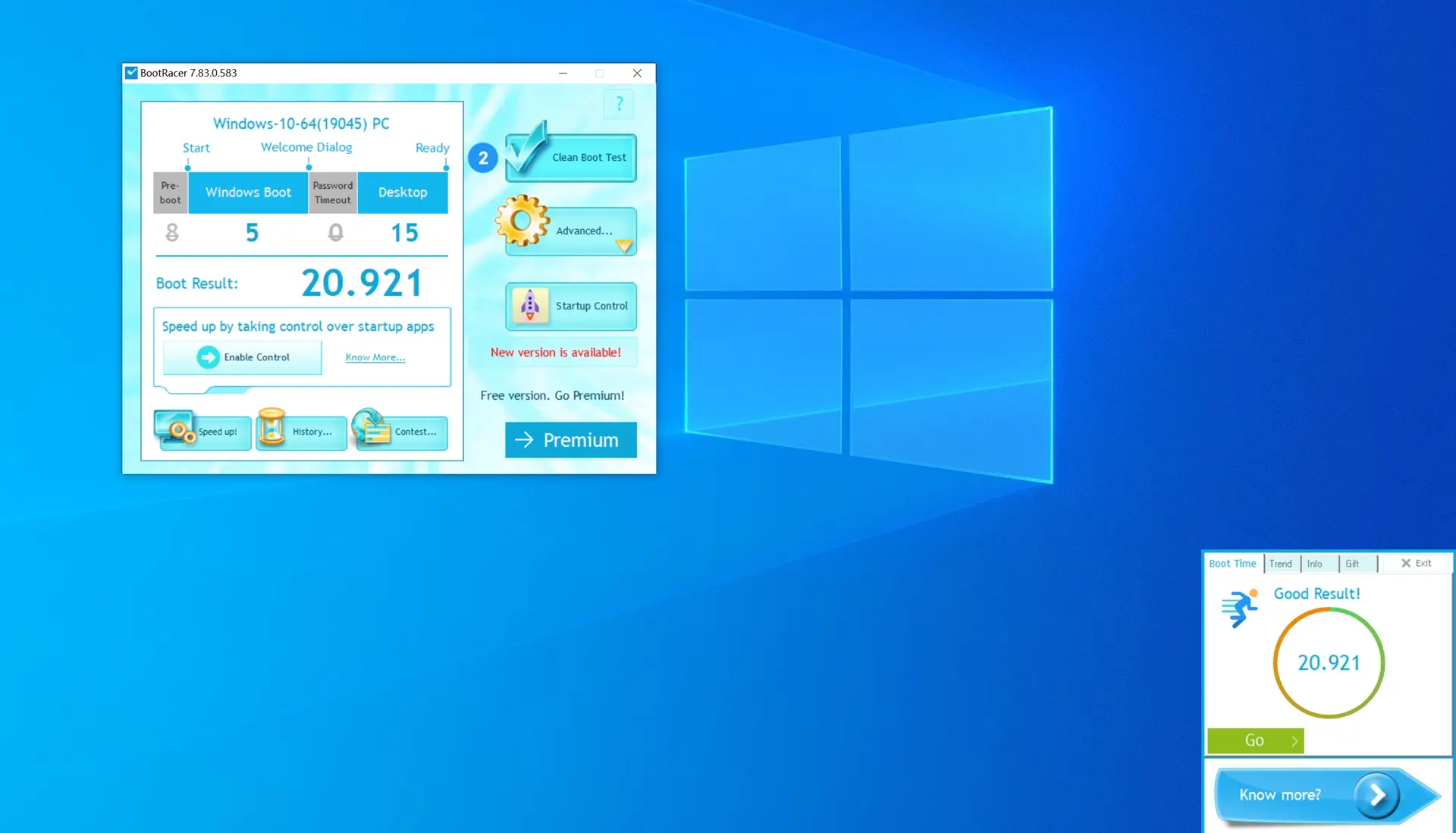Click the rocket icon of Startup Control
Viewport: 1456px width, 833px height.
coord(530,306)
